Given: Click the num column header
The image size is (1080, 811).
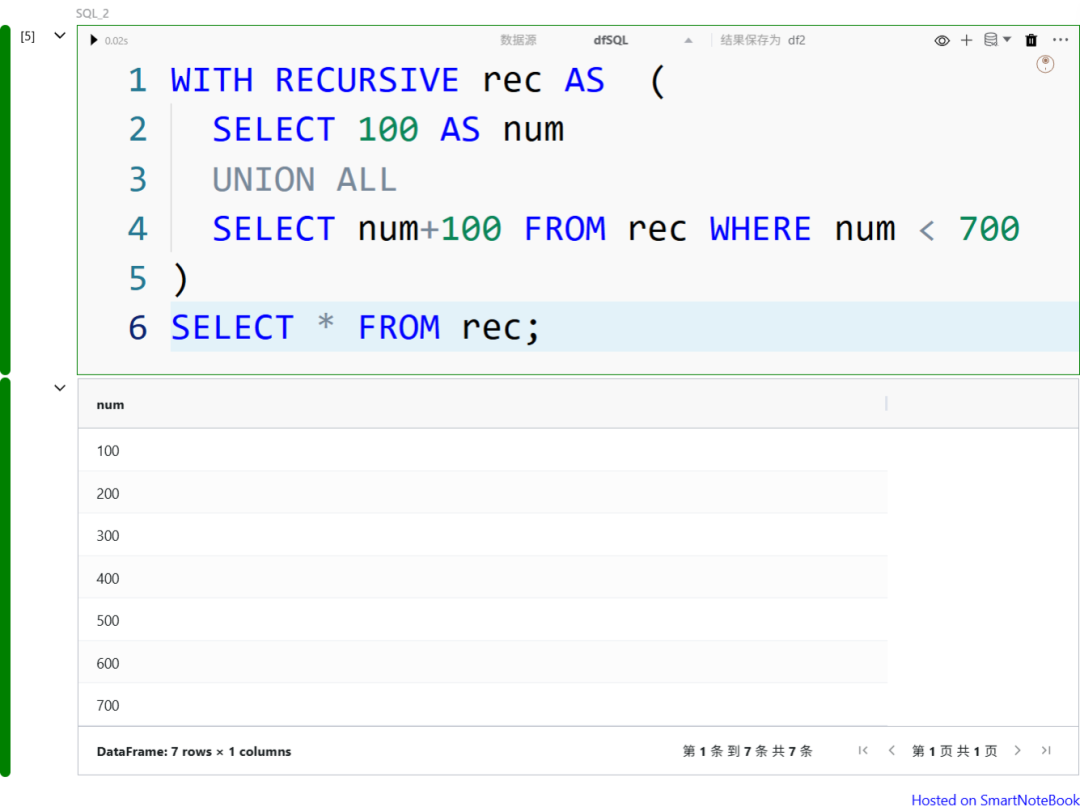Looking at the screenshot, I should click(x=110, y=405).
